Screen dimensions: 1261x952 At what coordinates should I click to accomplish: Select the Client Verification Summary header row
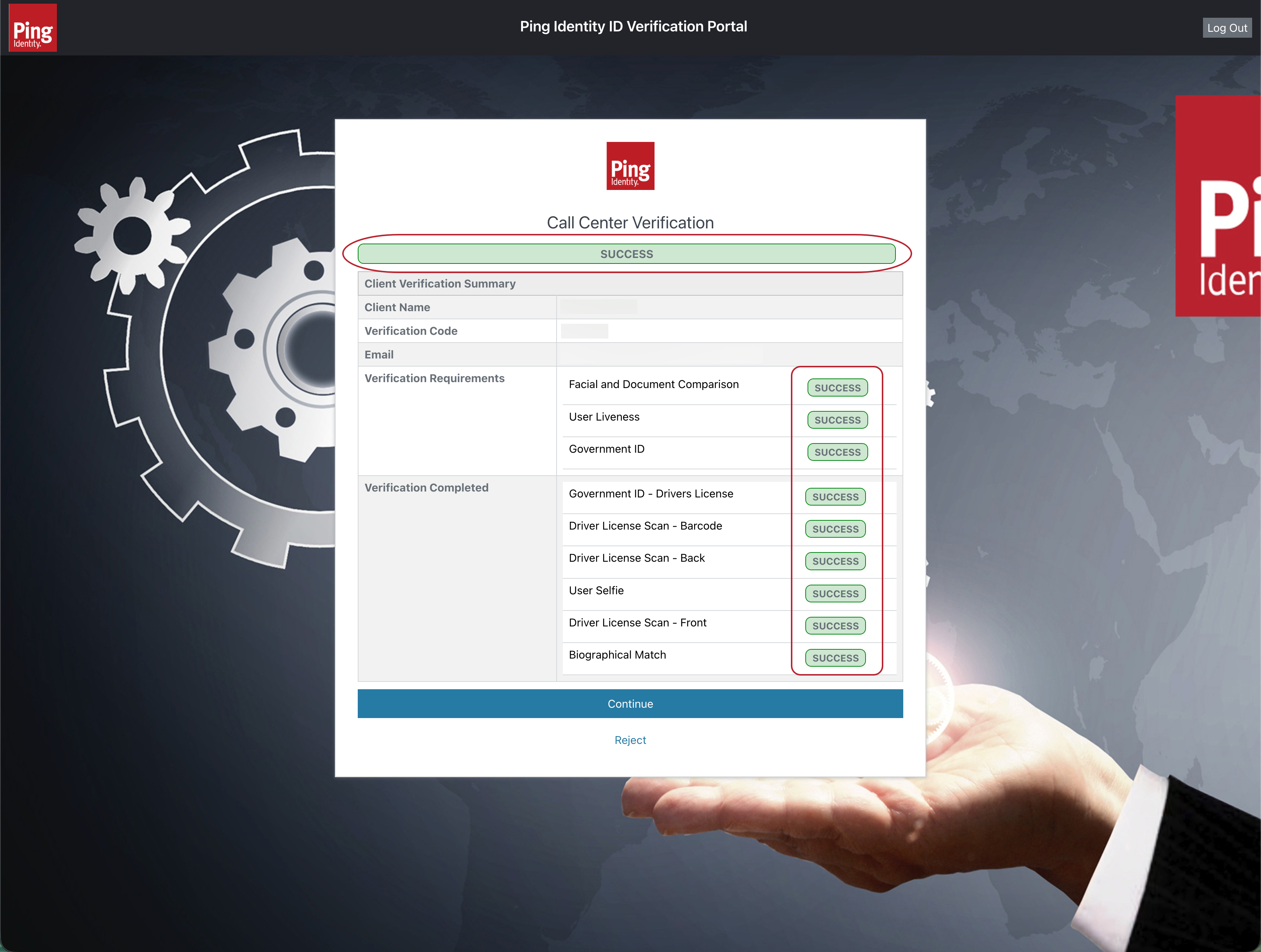coord(440,283)
